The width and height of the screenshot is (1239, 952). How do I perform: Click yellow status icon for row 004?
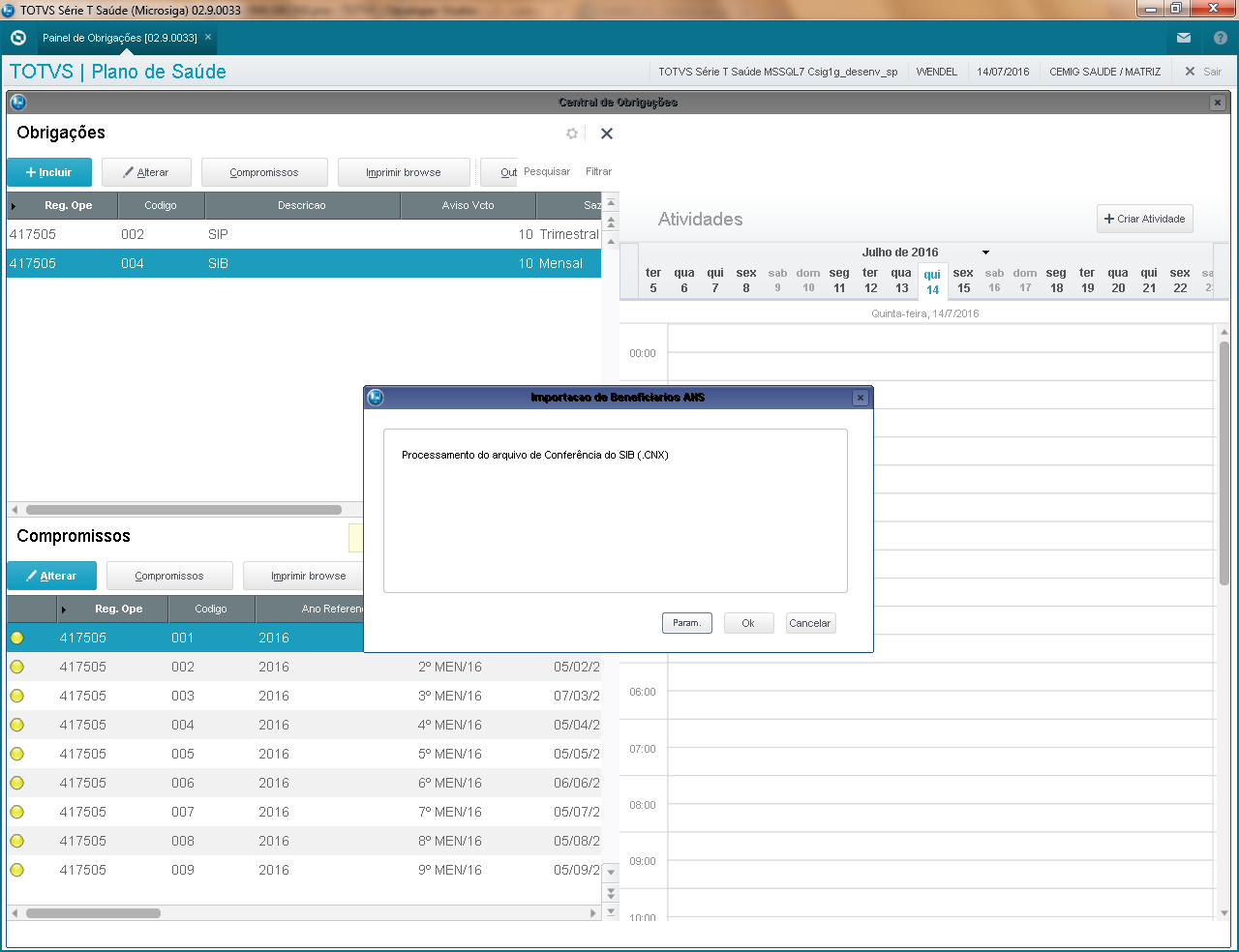point(16,725)
